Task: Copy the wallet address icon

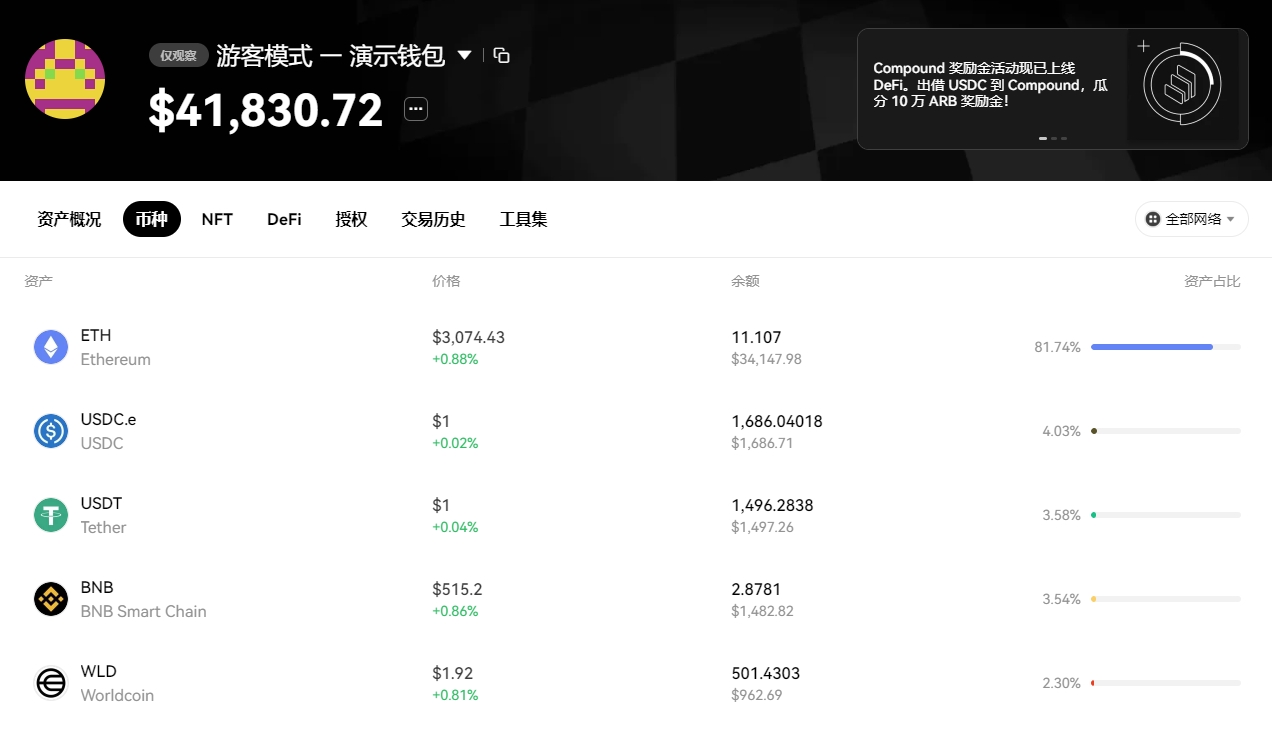Action: pos(502,55)
